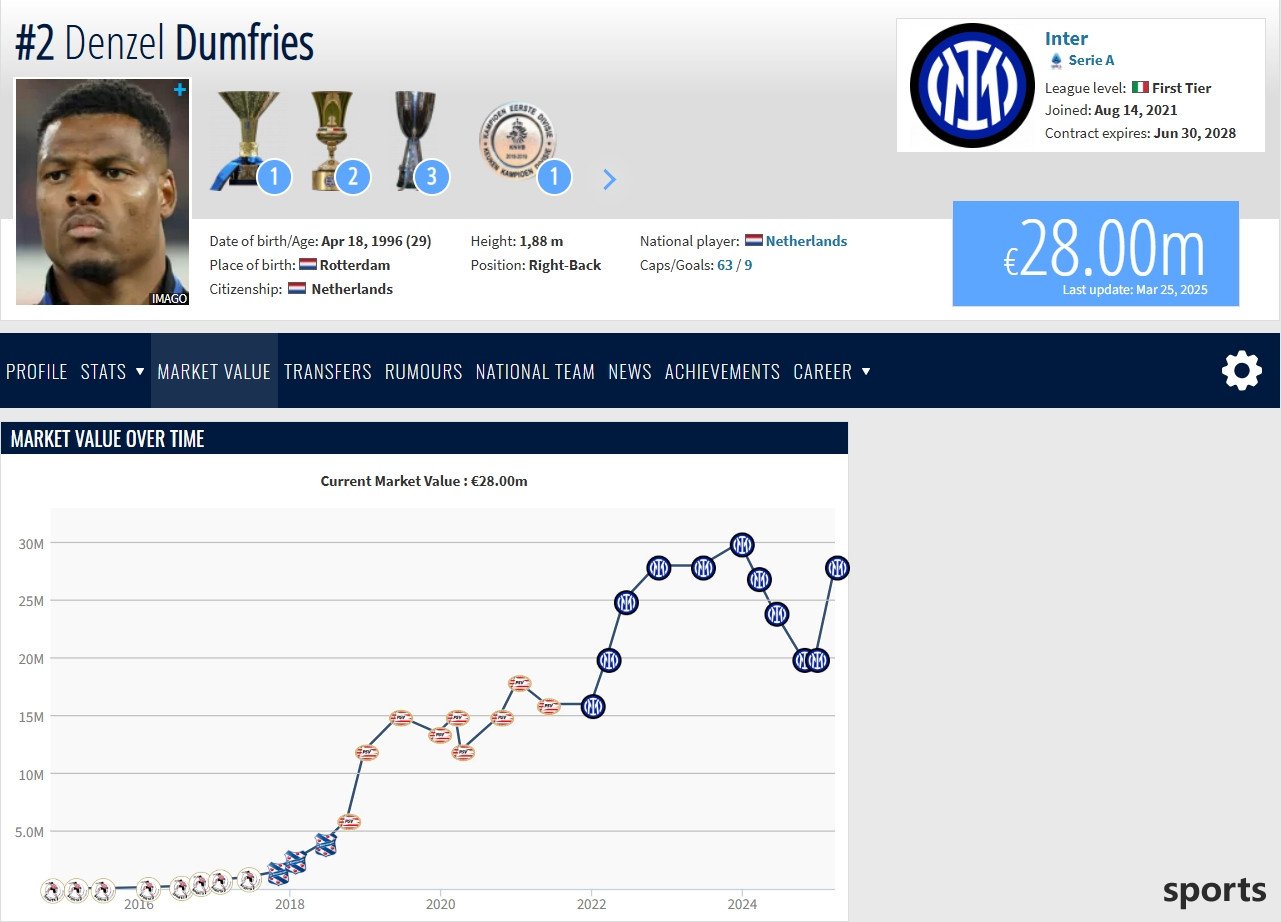The image size is (1281, 922).
Task: Click 'Current Market Value : €28.00m' chart title
Action: coord(424,481)
